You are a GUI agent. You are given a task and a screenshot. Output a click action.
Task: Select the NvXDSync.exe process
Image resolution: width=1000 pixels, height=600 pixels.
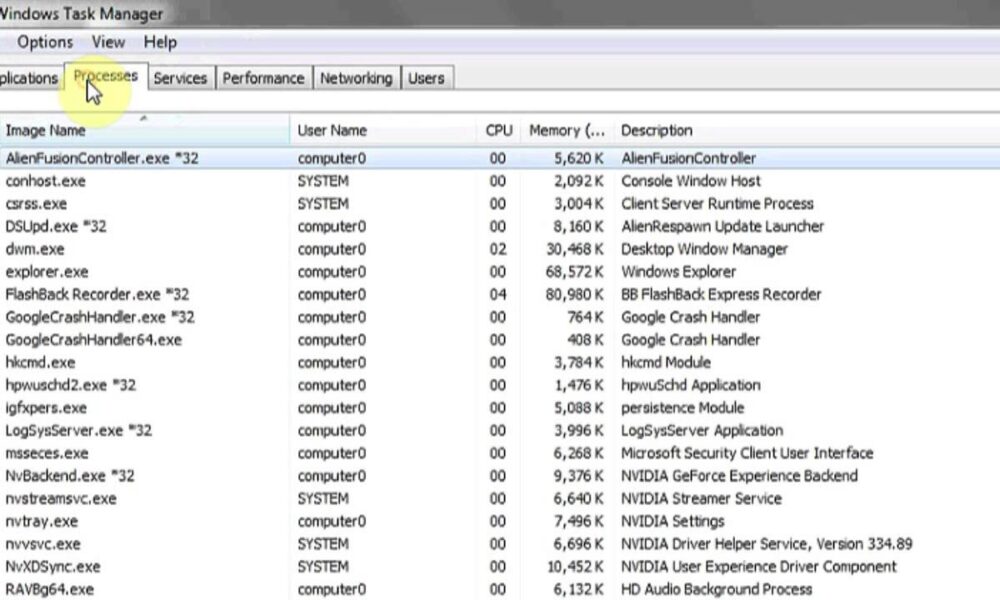[x=500, y=566]
